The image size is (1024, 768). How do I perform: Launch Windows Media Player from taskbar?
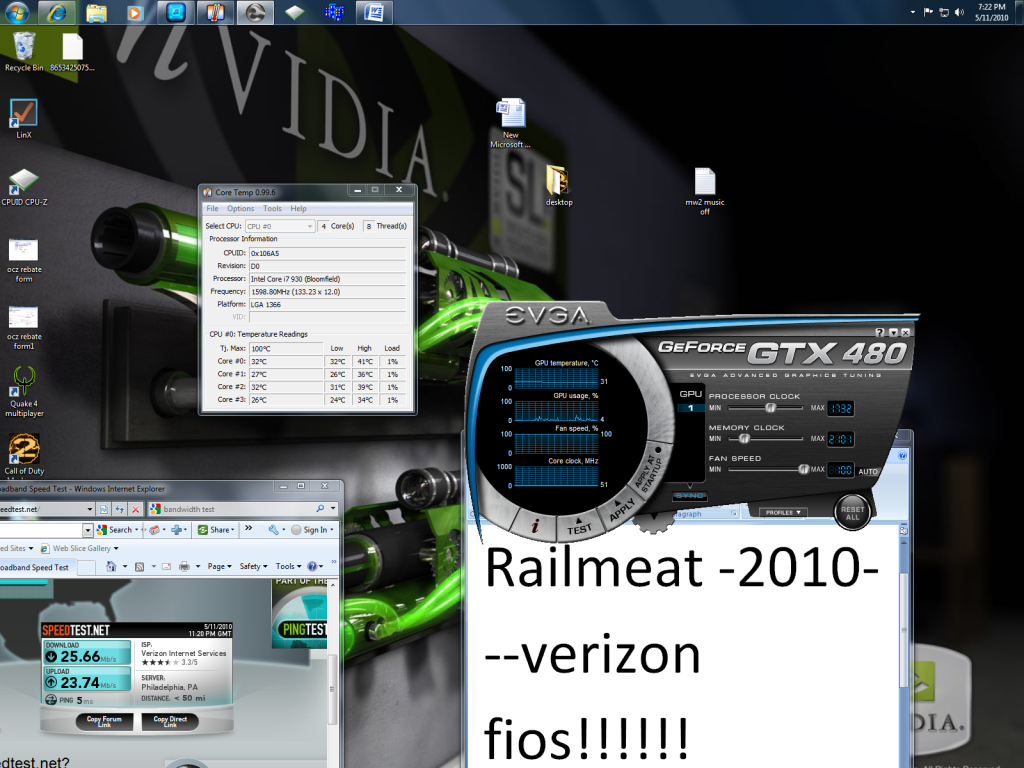[135, 12]
